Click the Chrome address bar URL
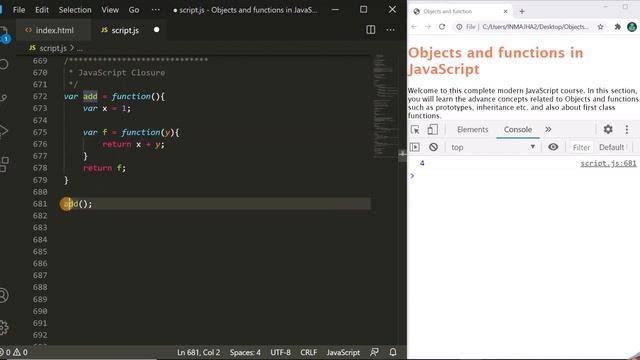The image size is (640, 360). click(x=536, y=27)
